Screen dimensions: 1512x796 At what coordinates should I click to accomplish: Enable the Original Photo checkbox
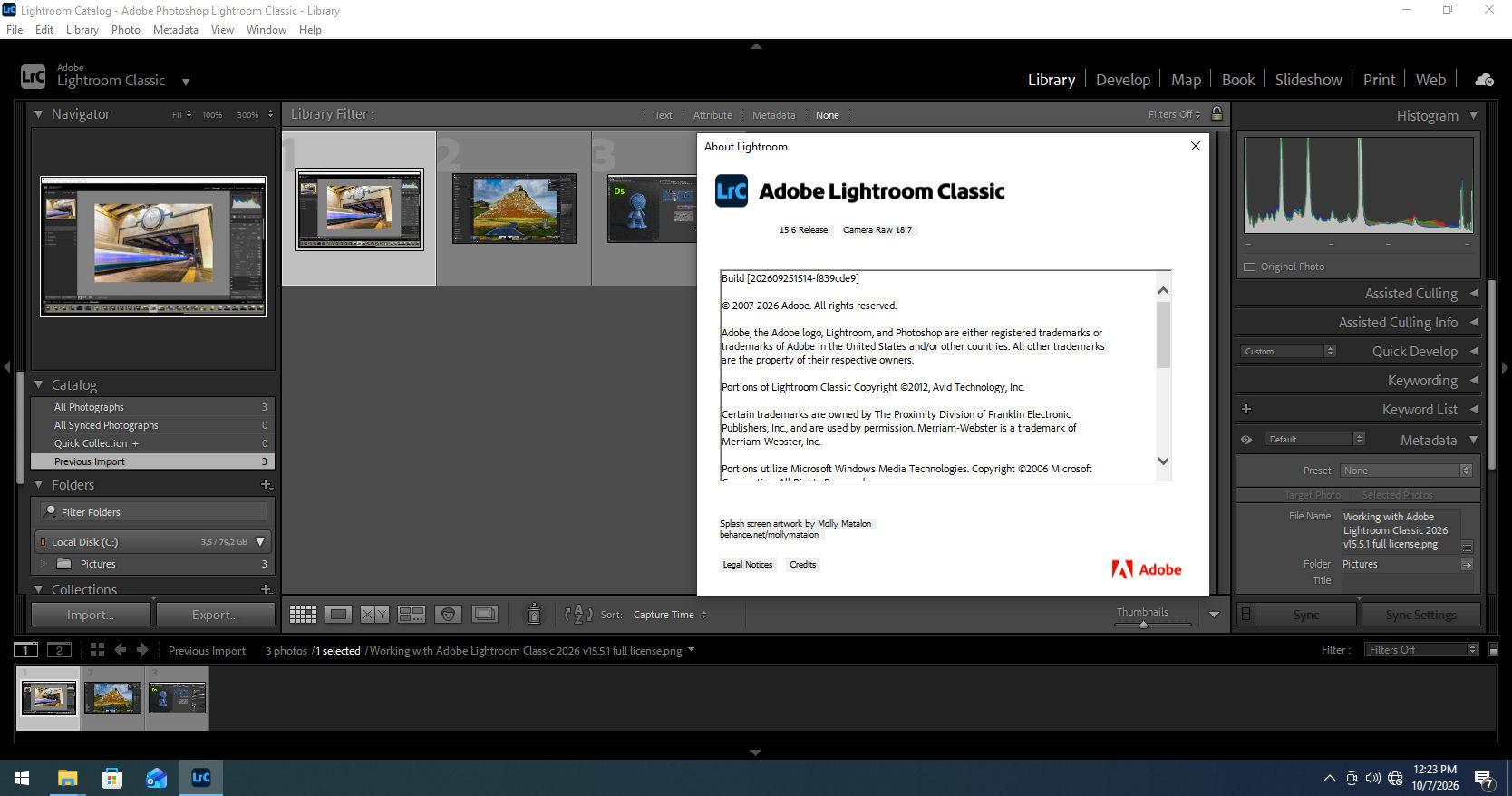pyautogui.click(x=1250, y=267)
